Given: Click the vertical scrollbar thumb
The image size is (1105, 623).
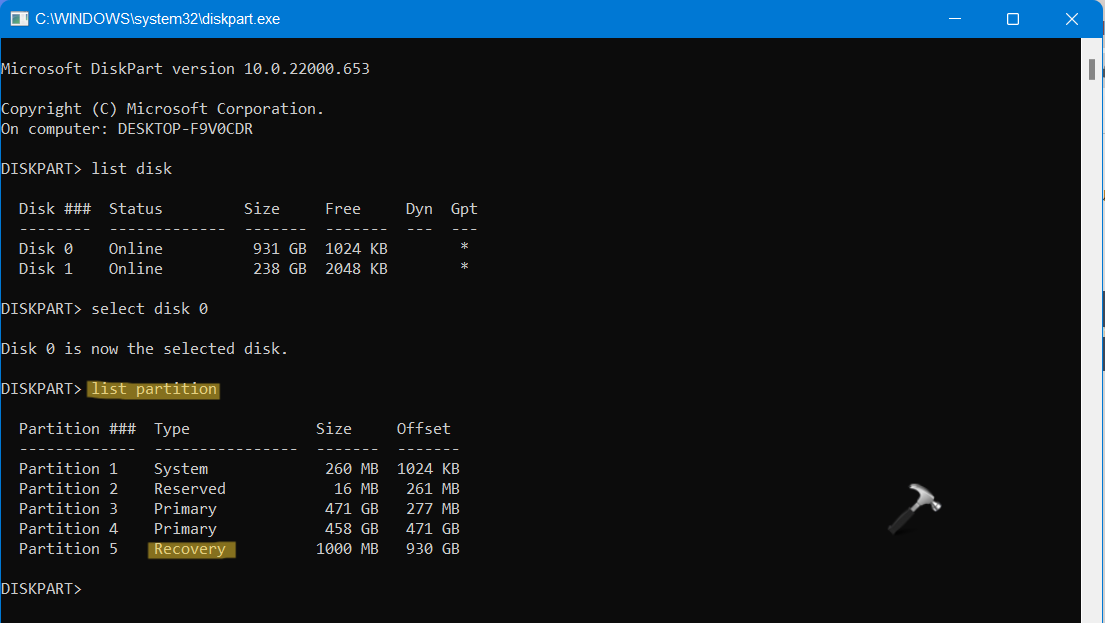Looking at the screenshot, I should tap(1092, 69).
